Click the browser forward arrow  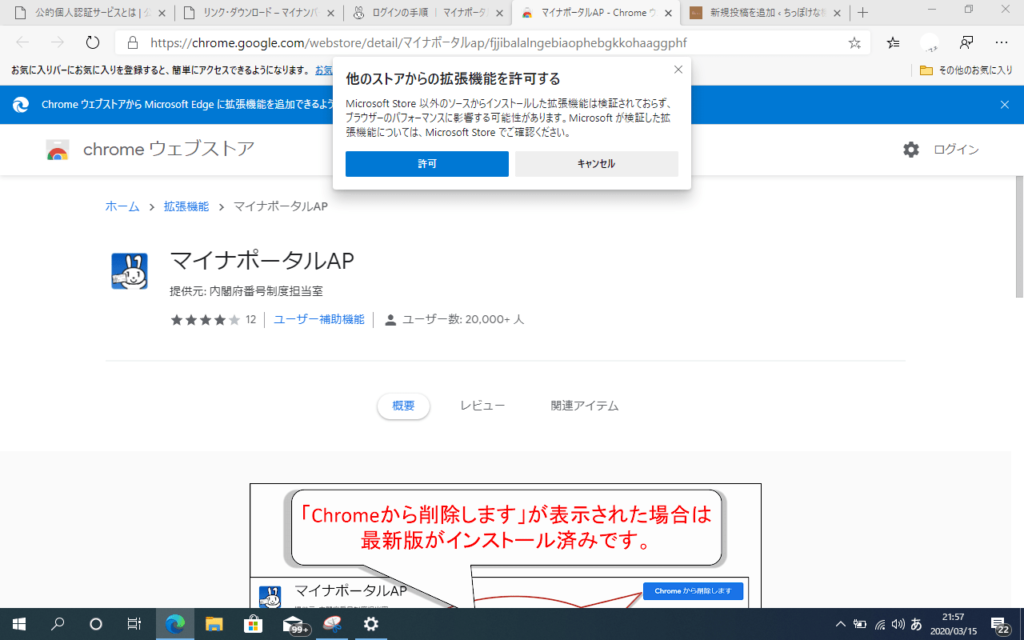pos(57,43)
